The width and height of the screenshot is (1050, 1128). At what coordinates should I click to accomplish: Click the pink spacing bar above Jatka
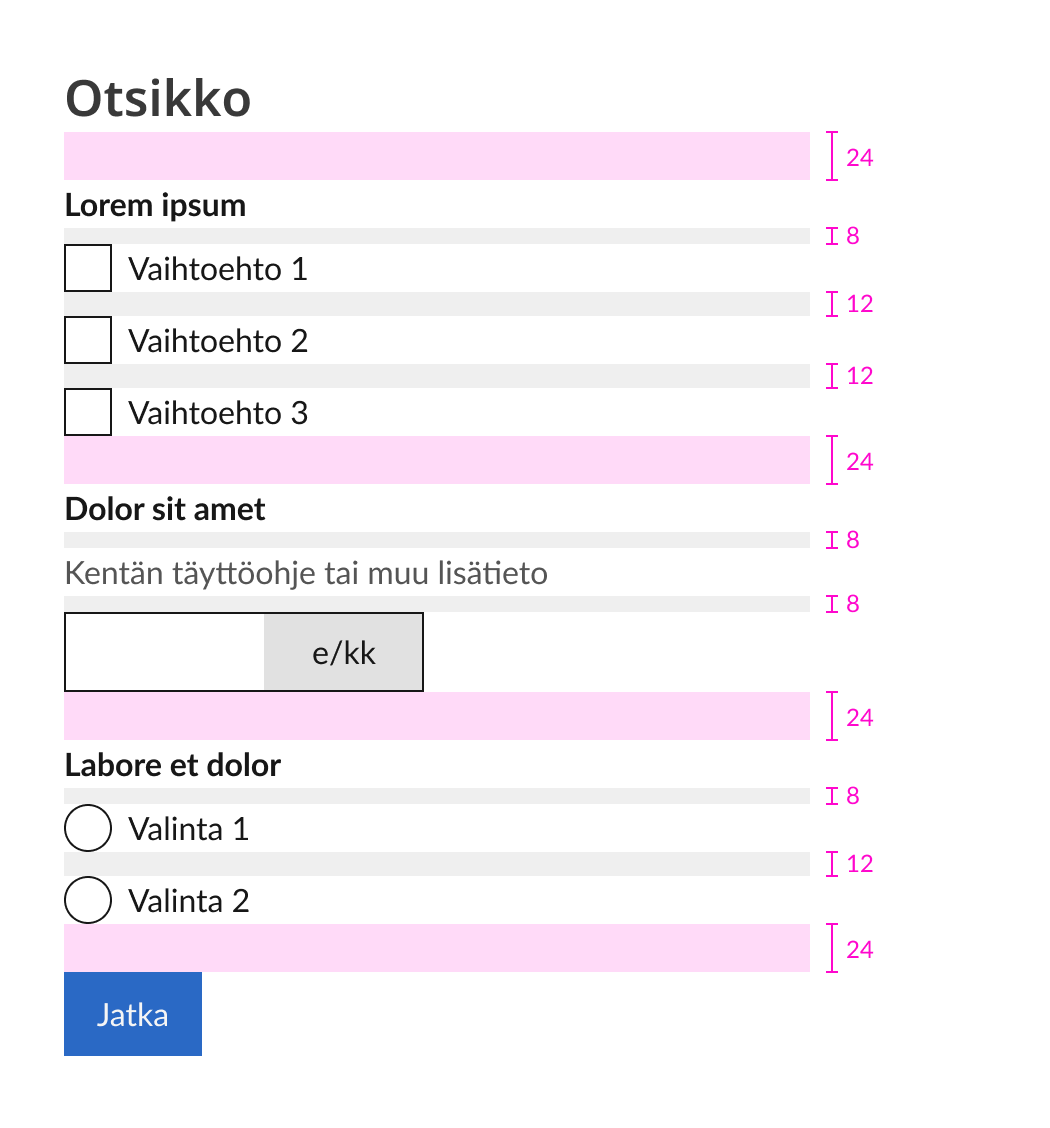pyautogui.click(x=437, y=948)
